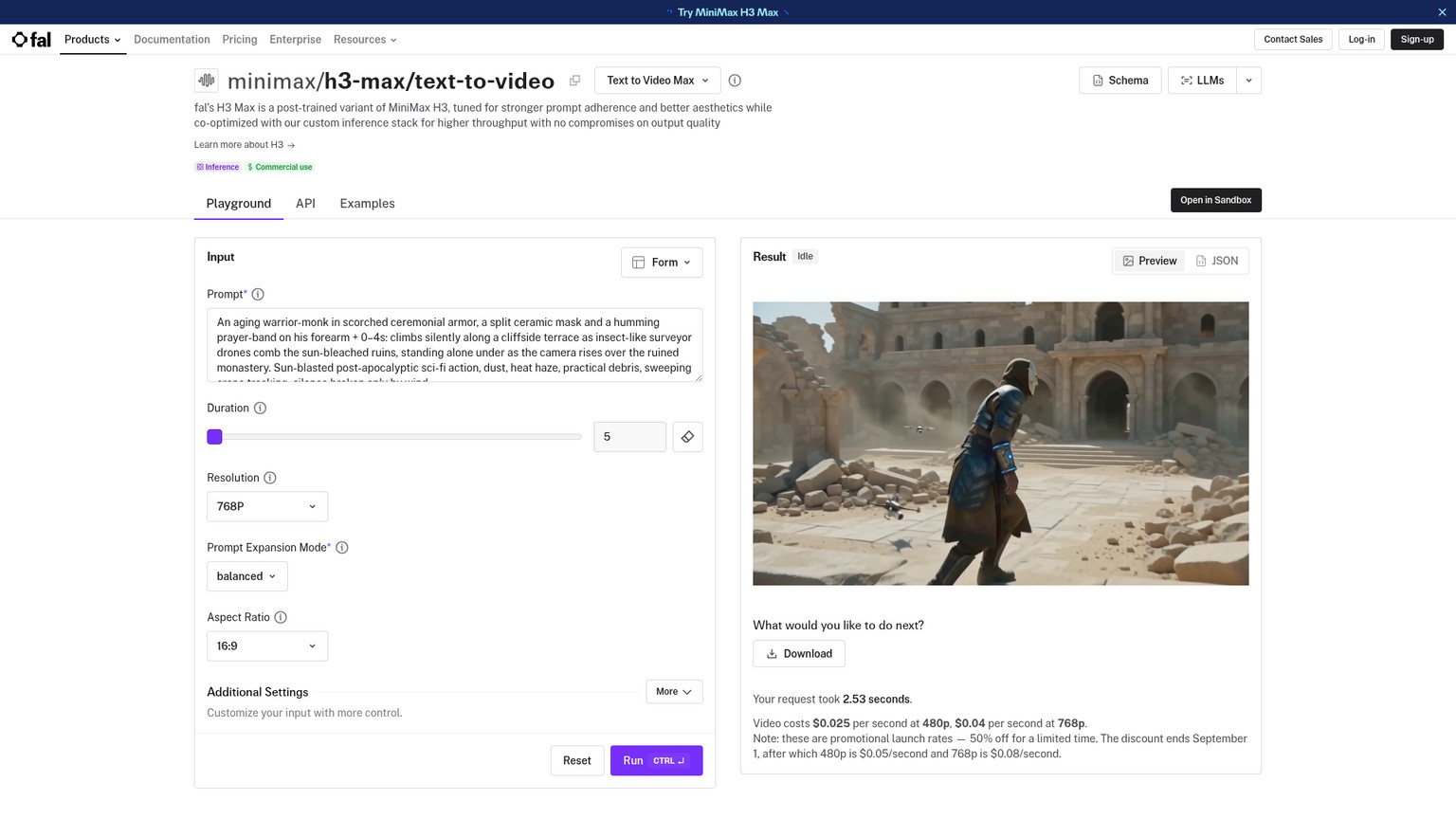Click the fal logo
The height and width of the screenshot is (819, 1456).
point(31,39)
